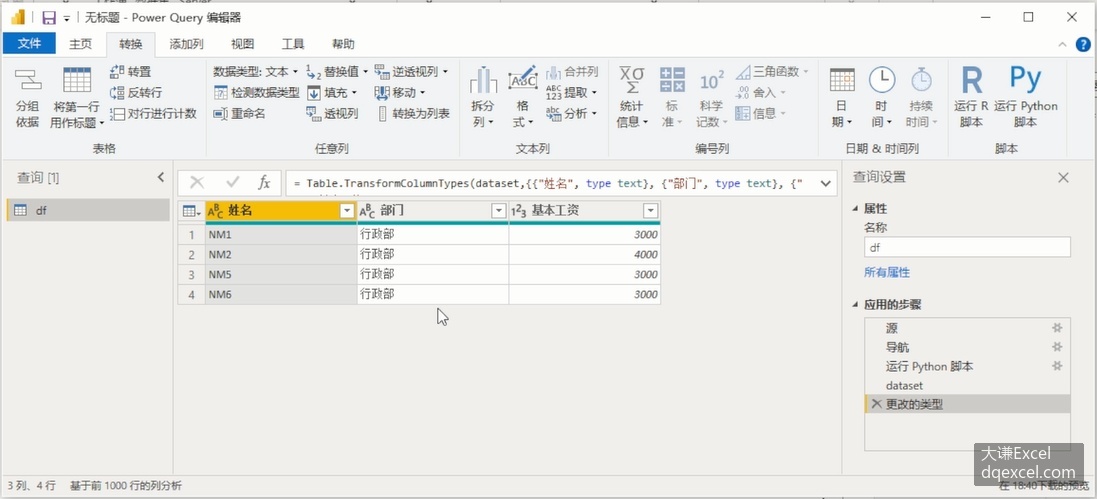Open gear settings for 导航 step

(x=1057, y=347)
